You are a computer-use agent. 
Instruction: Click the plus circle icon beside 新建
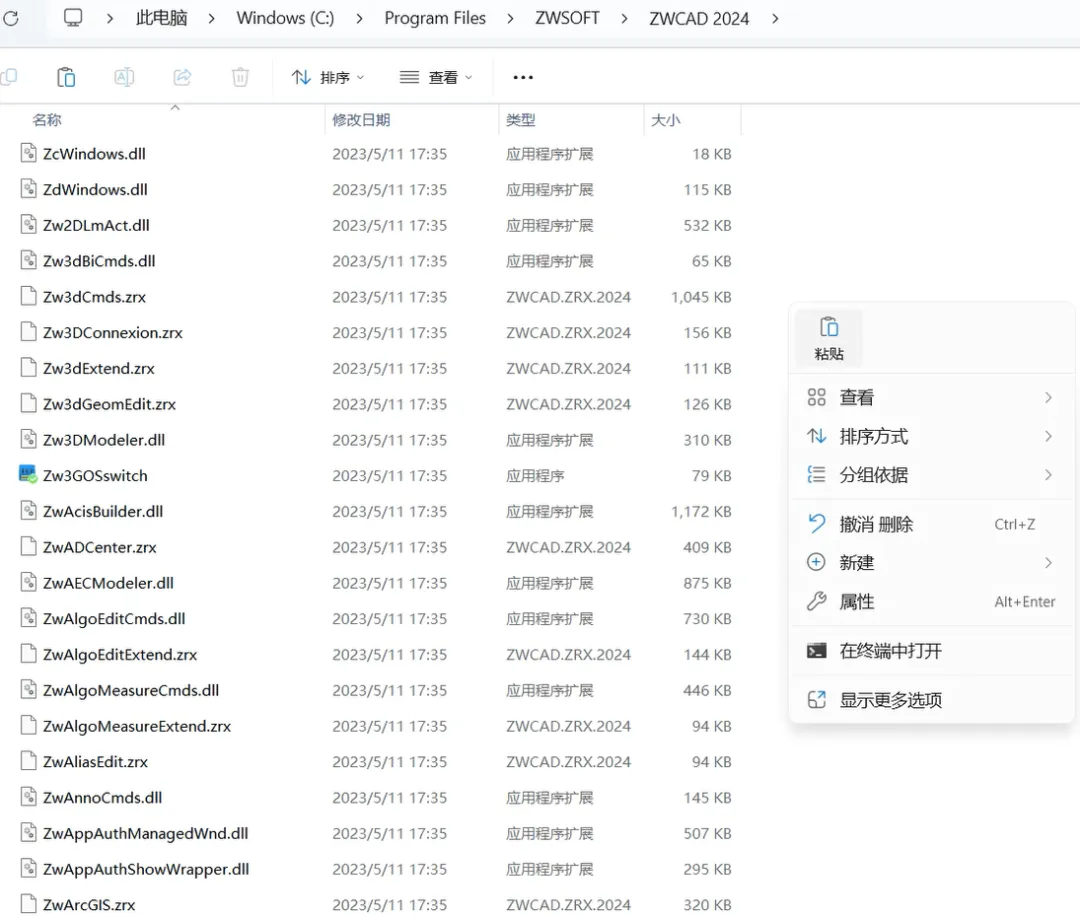point(816,562)
